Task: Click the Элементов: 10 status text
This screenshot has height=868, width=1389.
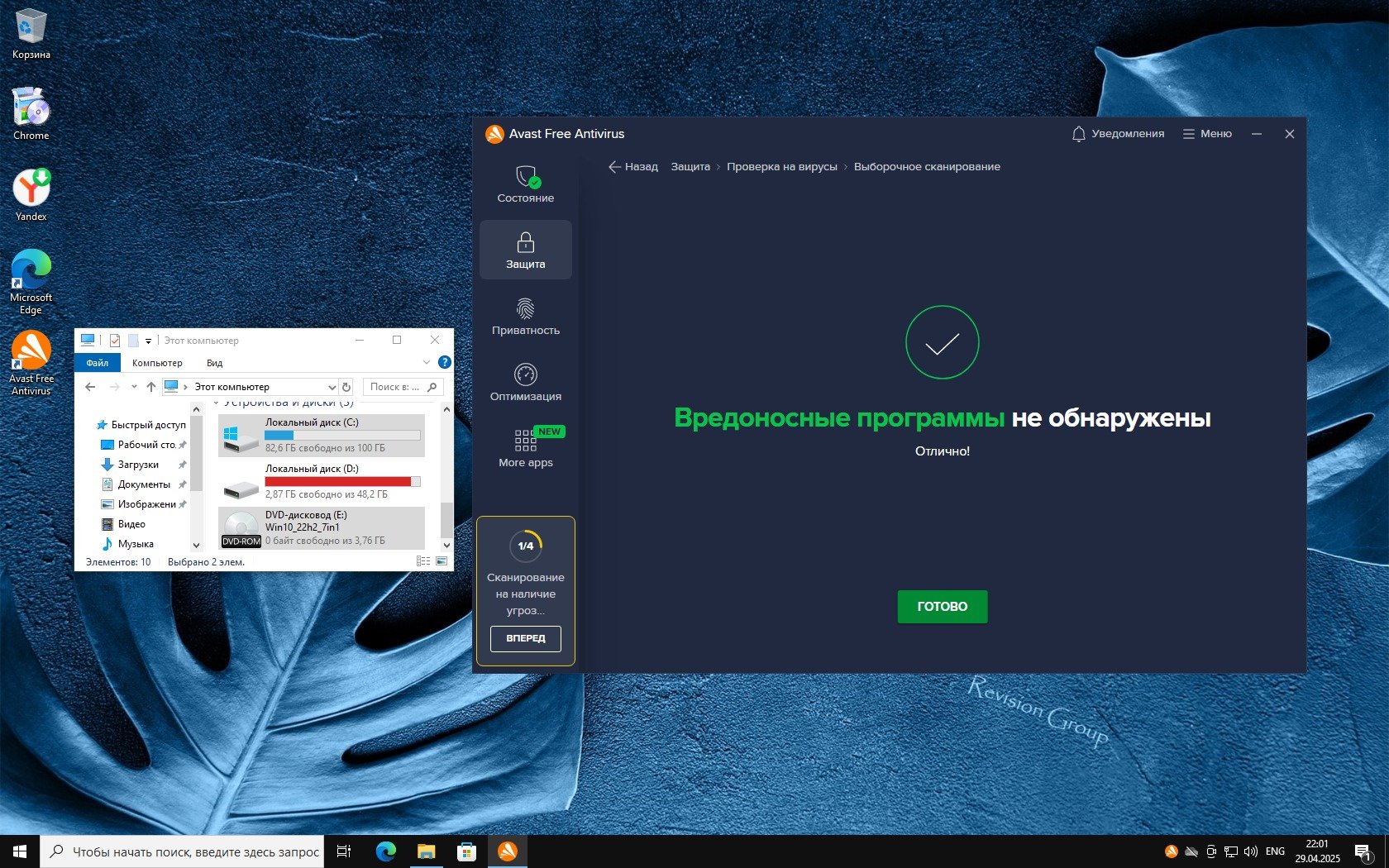Action: coord(118,562)
